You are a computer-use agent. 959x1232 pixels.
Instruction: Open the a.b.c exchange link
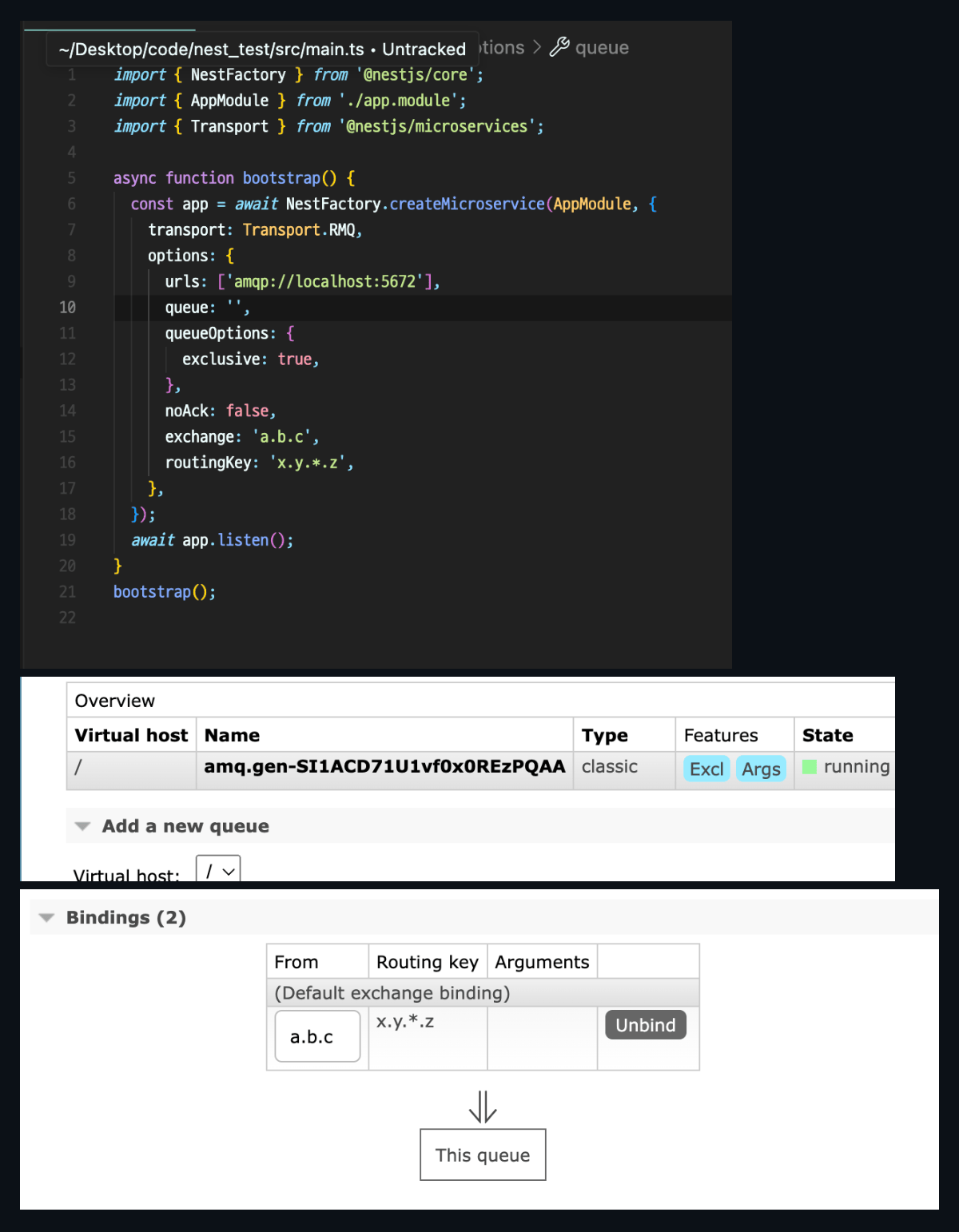click(317, 1037)
